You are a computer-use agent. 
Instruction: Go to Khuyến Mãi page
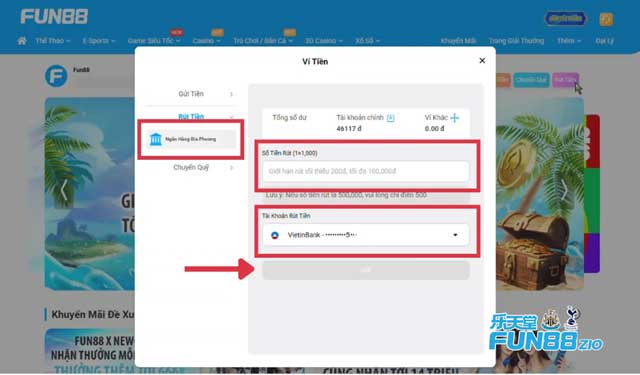(458, 41)
